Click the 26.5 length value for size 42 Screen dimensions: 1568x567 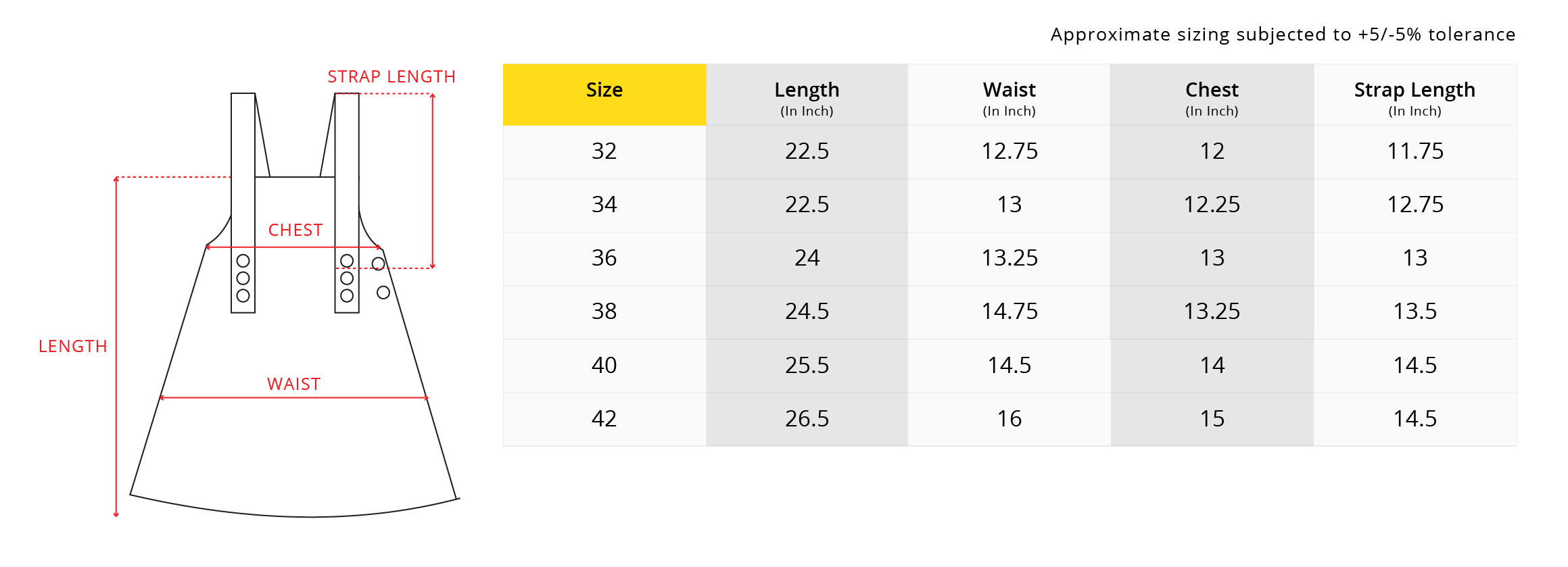[x=807, y=419]
